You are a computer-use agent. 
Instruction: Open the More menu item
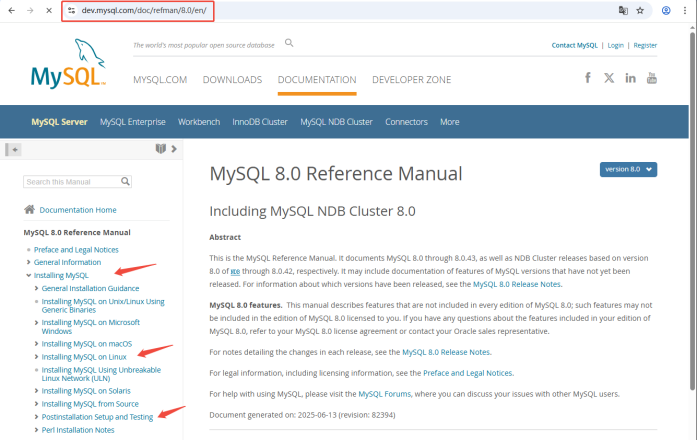449,122
